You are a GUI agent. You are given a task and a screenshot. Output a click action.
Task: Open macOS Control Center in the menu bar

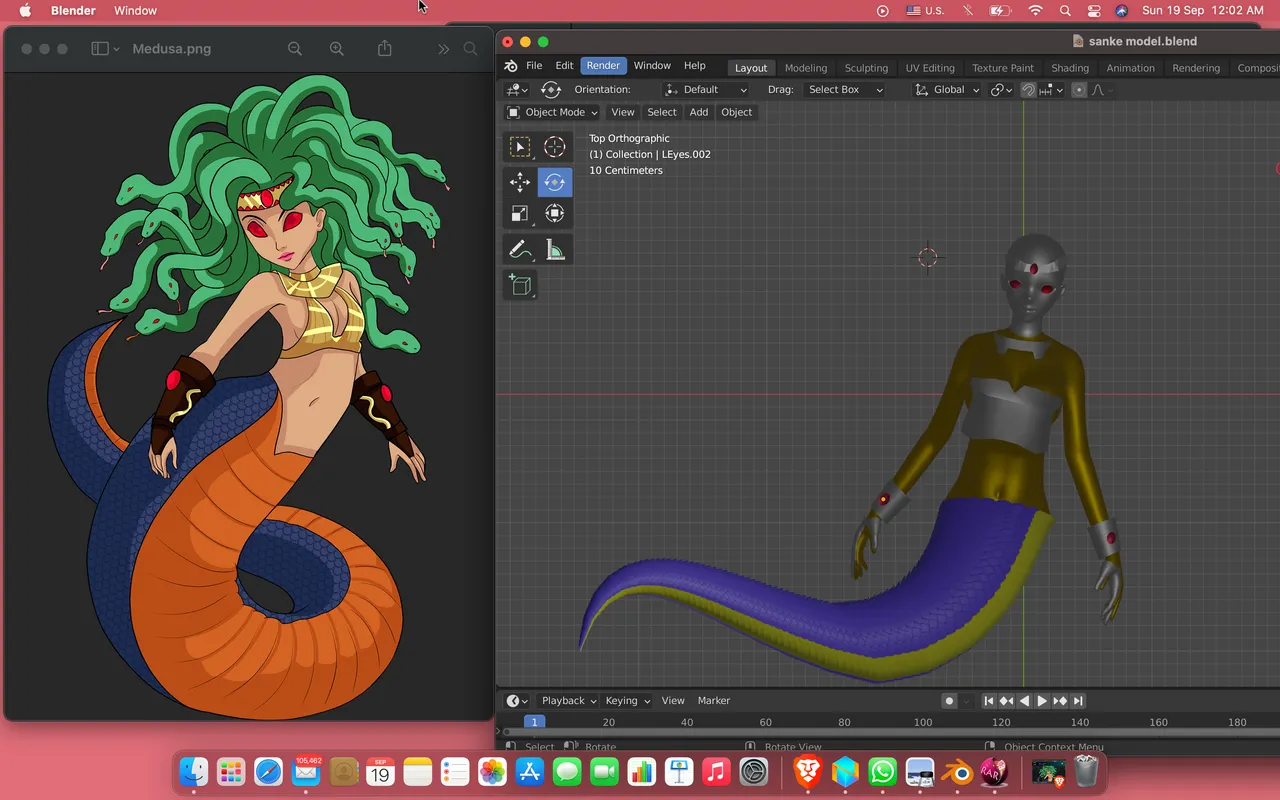pyautogui.click(x=1094, y=10)
